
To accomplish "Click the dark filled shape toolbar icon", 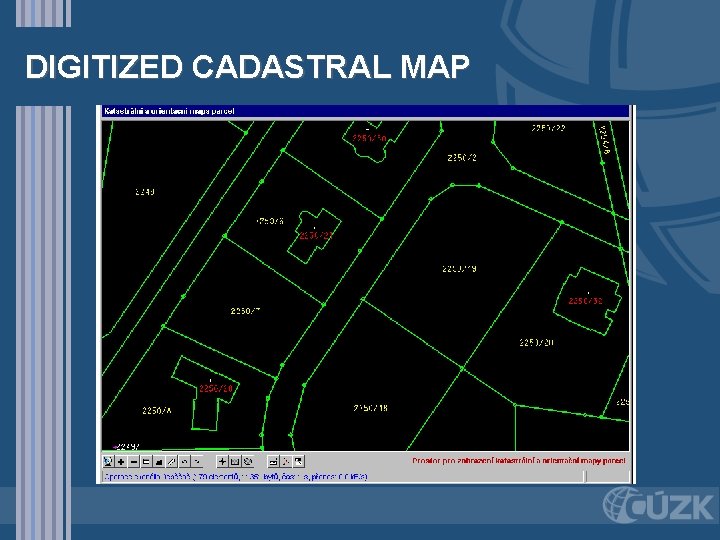I will (159, 461).
